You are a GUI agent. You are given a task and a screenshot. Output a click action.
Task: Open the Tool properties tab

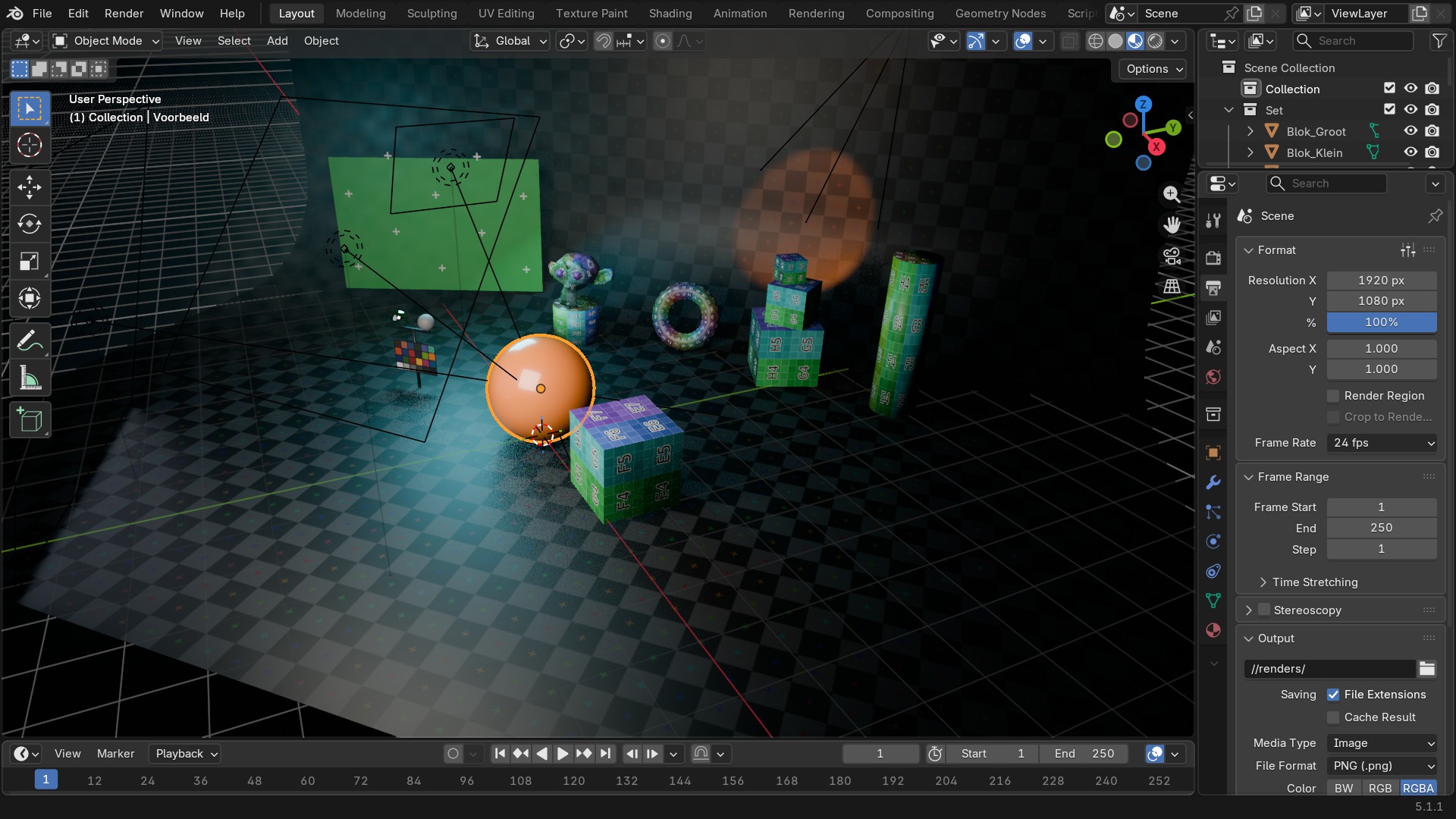coord(1213,221)
